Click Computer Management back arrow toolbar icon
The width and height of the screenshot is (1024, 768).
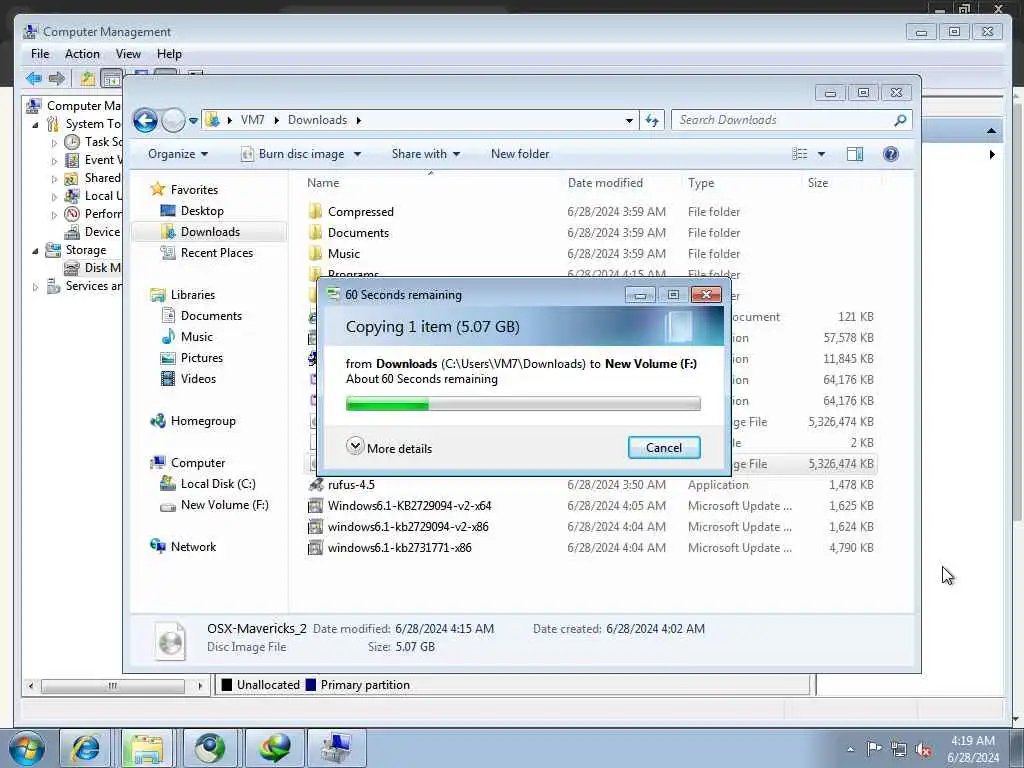[34, 79]
